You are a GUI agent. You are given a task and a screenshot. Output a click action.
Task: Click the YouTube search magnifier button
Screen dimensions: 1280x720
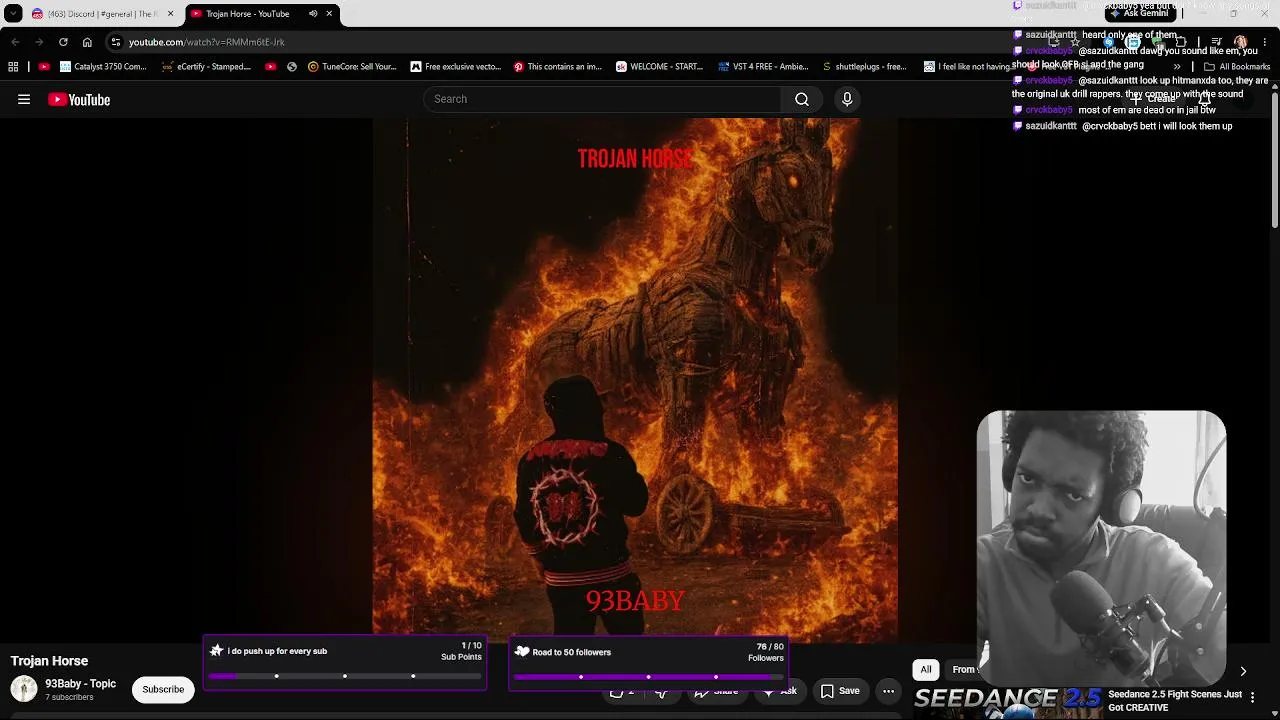tap(801, 99)
